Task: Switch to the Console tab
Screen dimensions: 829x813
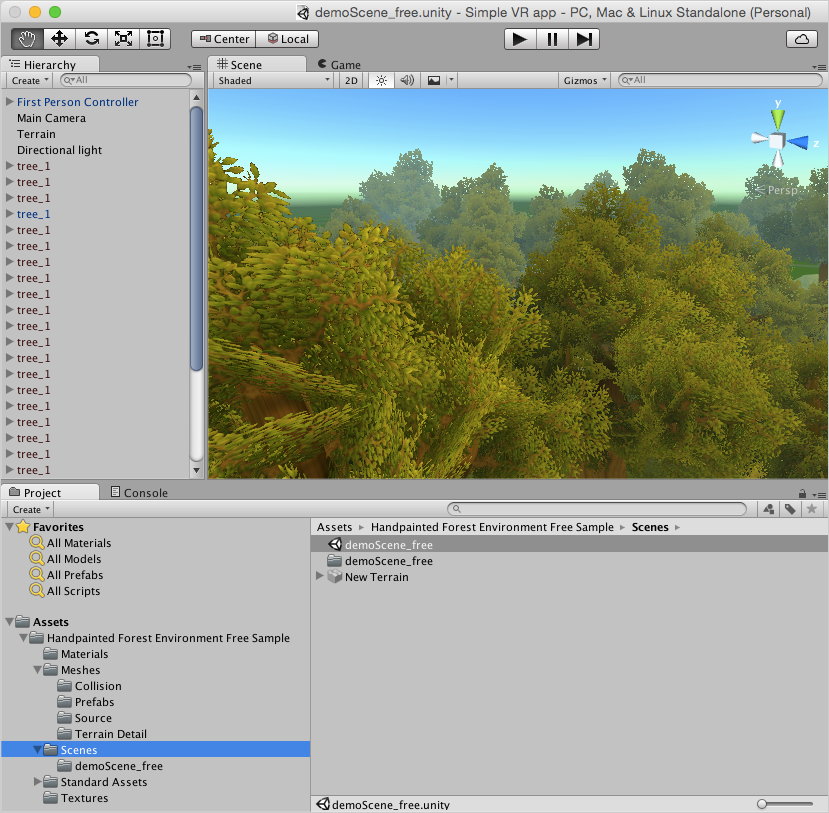Action: point(140,493)
